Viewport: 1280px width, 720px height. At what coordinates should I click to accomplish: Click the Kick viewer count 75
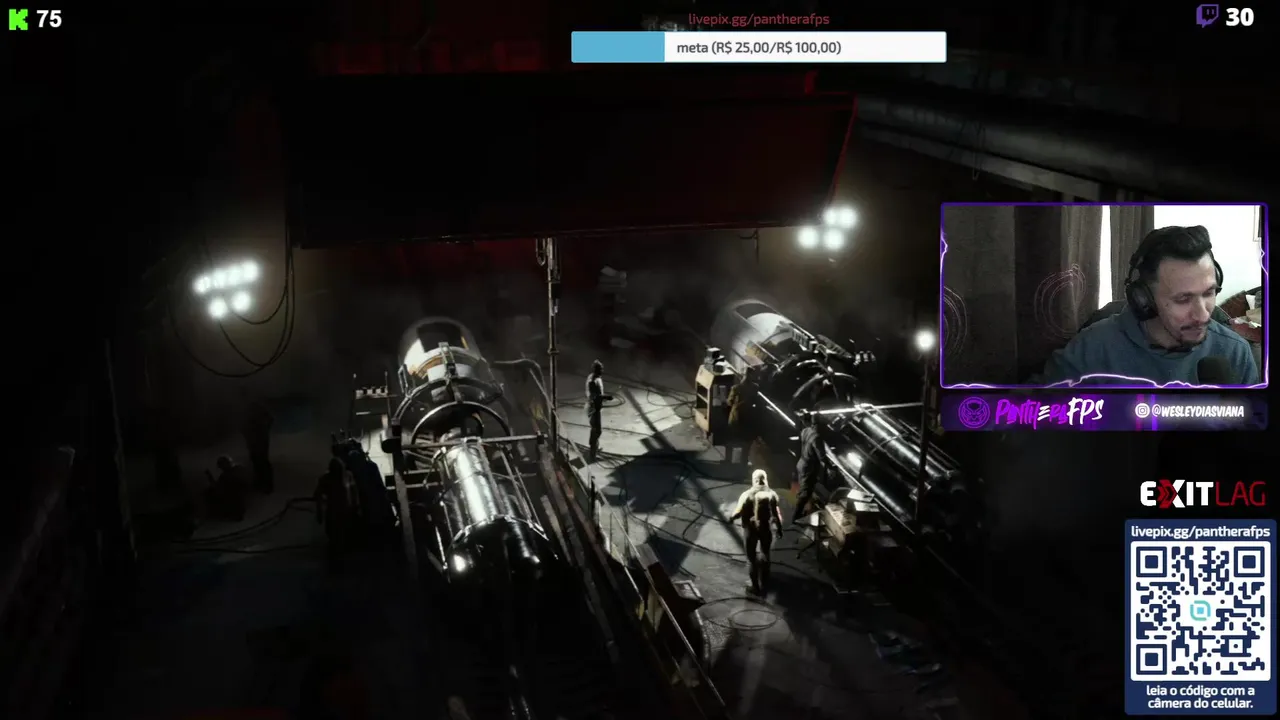[x=49, y=19]
